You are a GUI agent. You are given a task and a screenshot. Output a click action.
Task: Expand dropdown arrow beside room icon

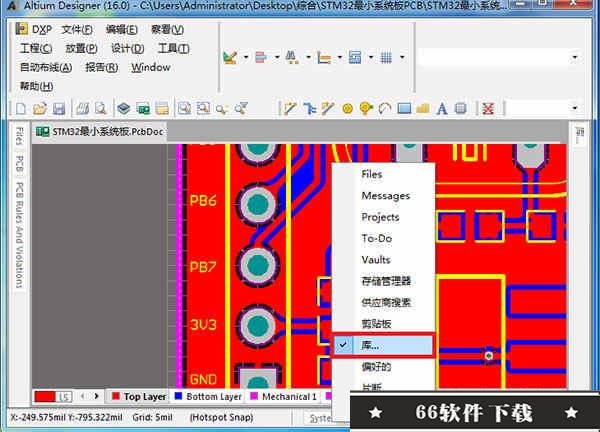pos(371,58)
